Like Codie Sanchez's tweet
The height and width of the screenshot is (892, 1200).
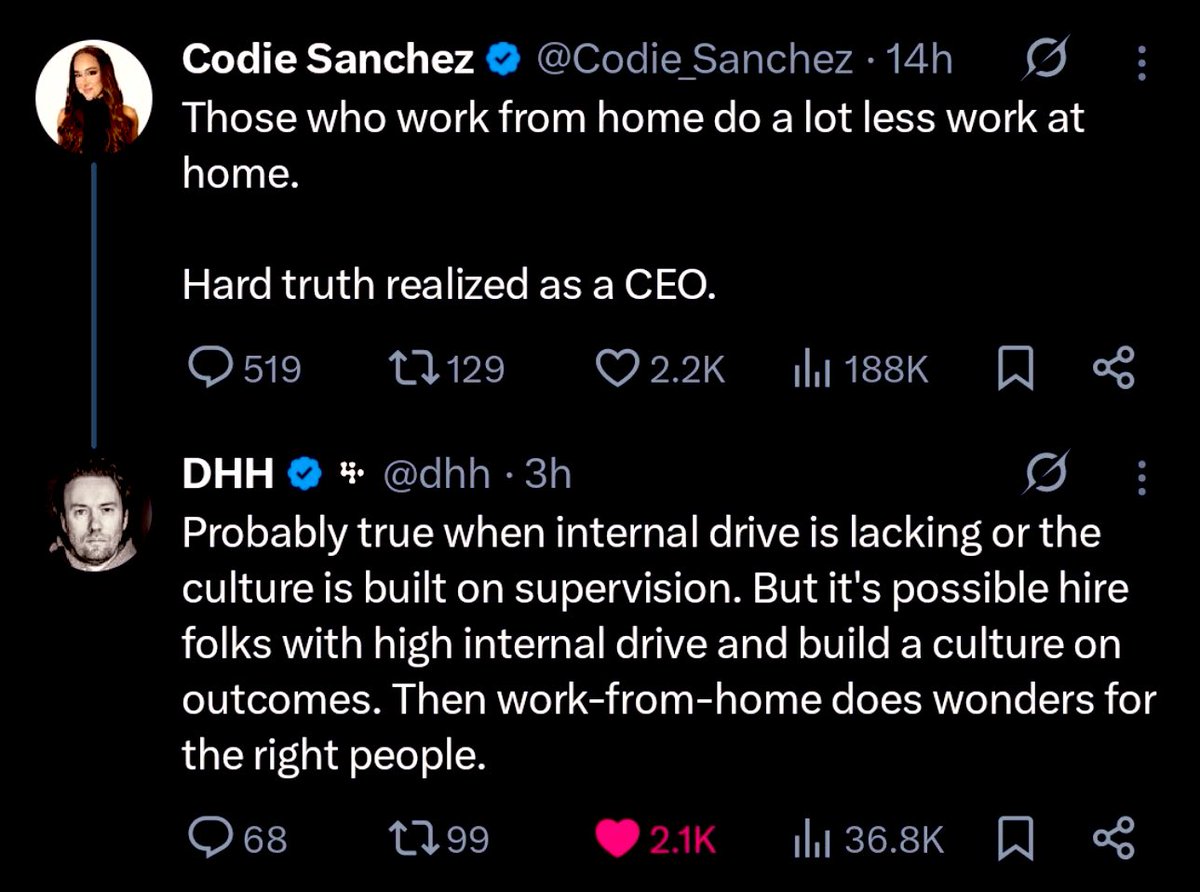tap(620, 368)
